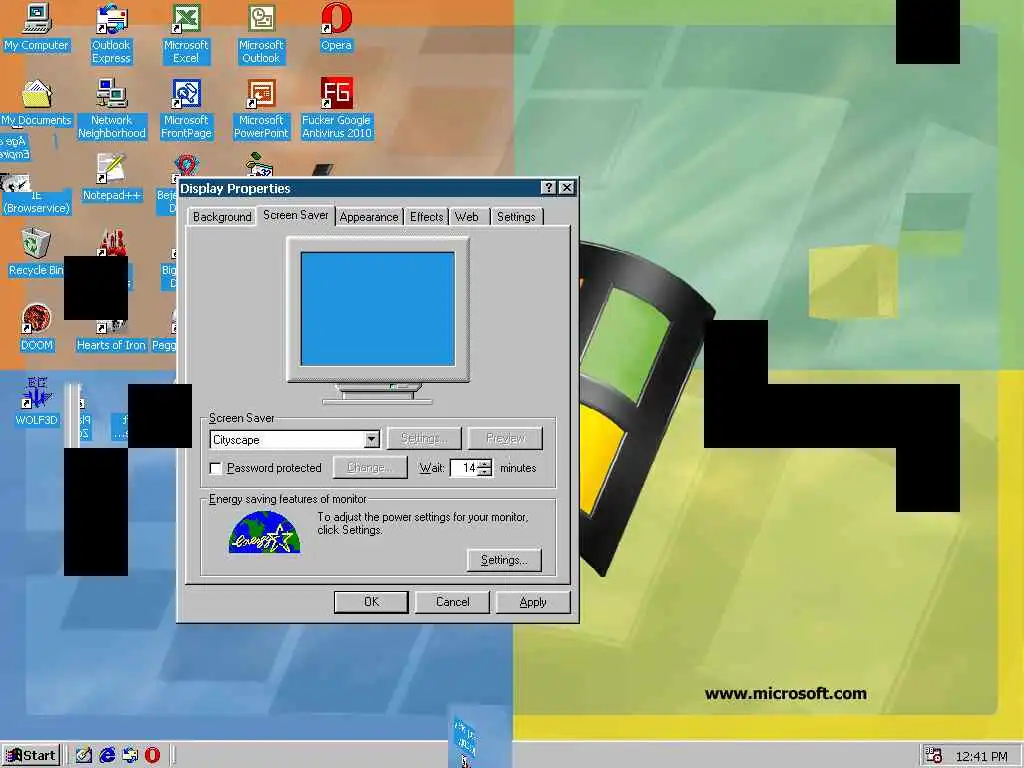Click the Change password button
This screenshot has width=1024, height=768.
(370, 468)
